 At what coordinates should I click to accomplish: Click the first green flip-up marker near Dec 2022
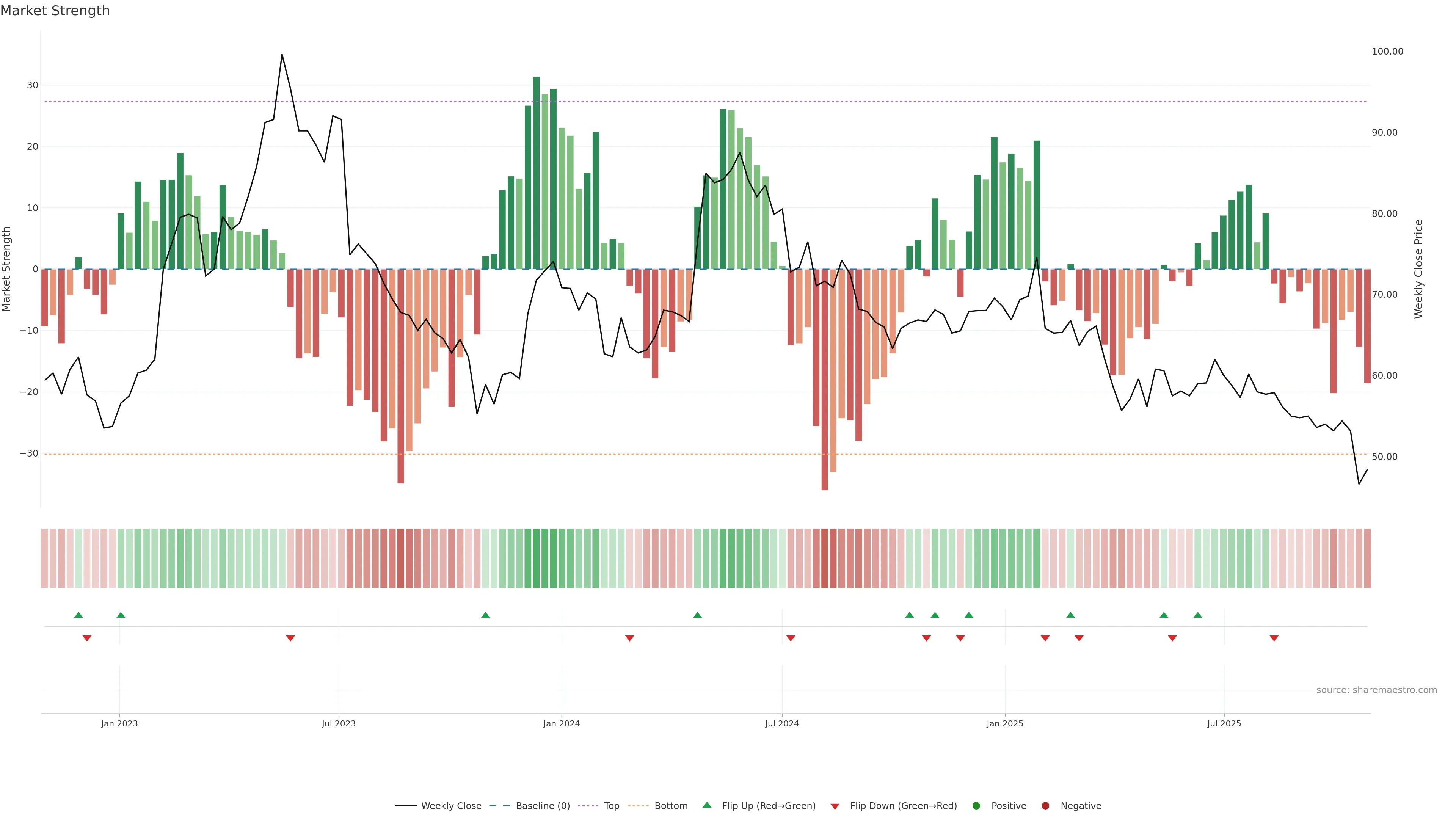78,615
